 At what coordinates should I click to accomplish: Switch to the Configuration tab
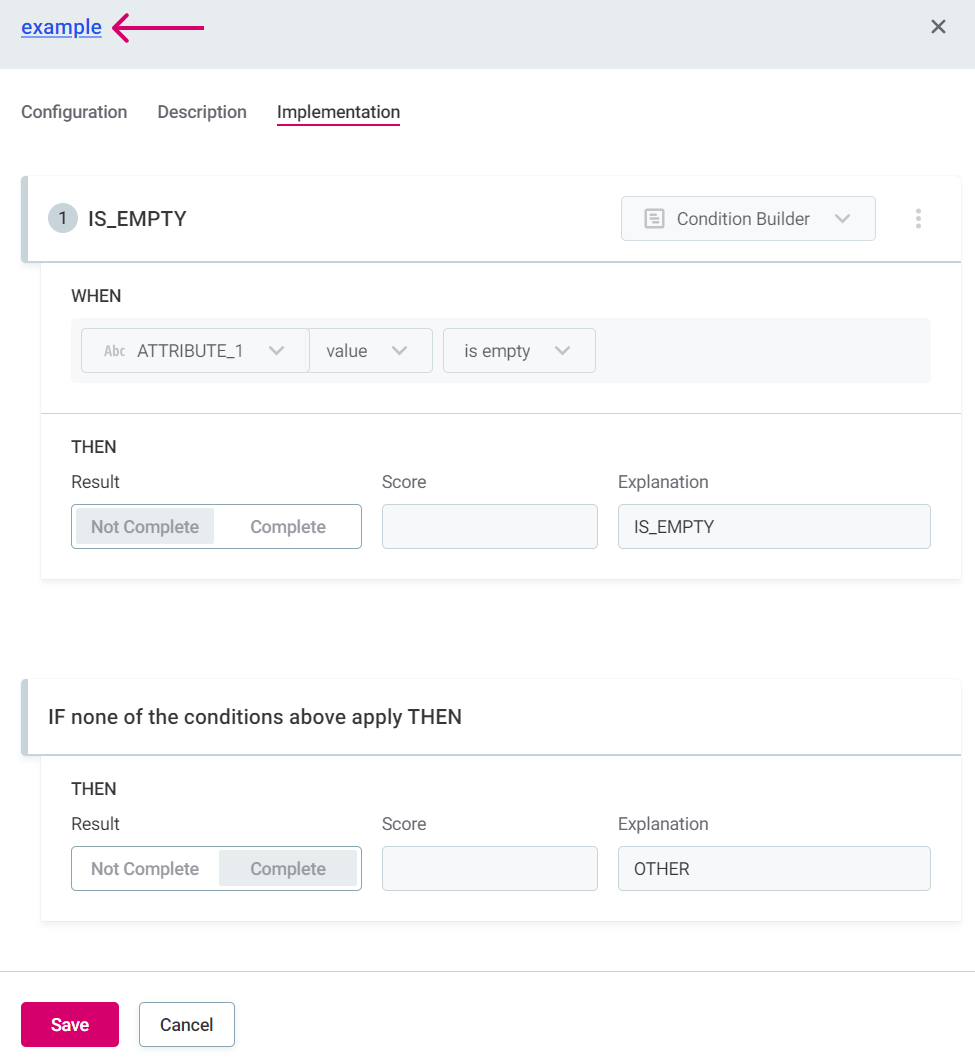coord(74,112)
